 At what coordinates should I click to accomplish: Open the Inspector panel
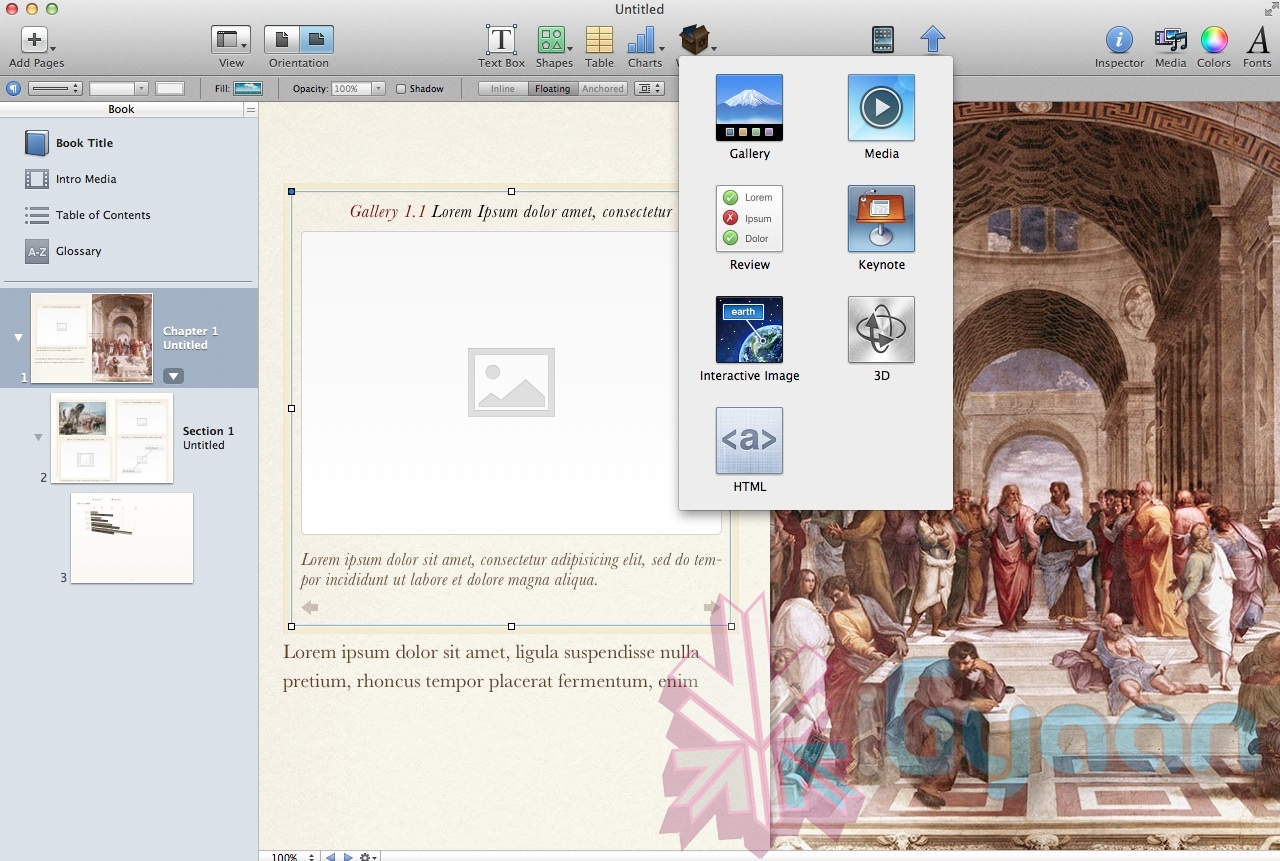(x=1118, y=41)
